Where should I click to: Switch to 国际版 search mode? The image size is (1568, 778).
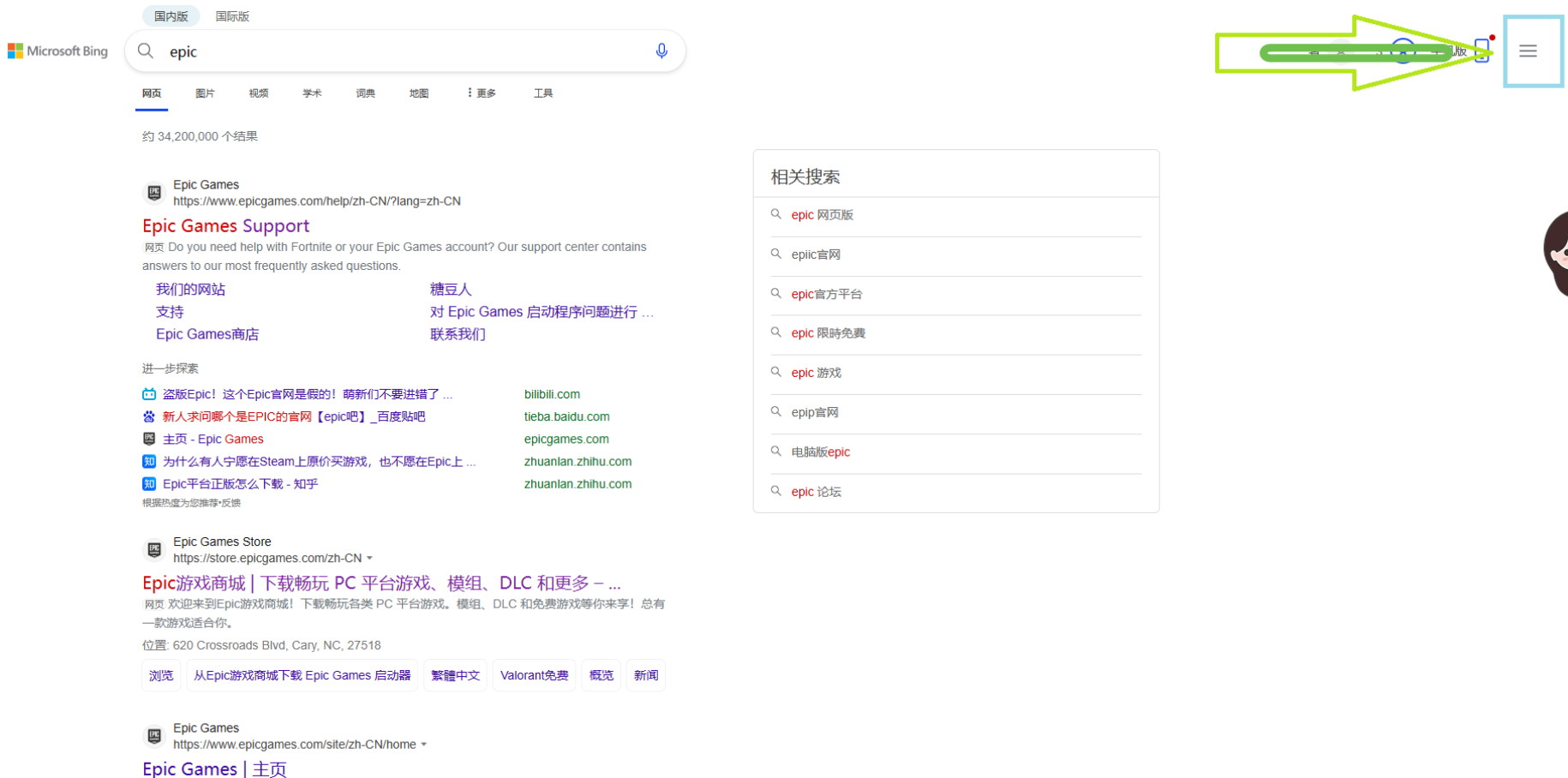click(232, 16)
